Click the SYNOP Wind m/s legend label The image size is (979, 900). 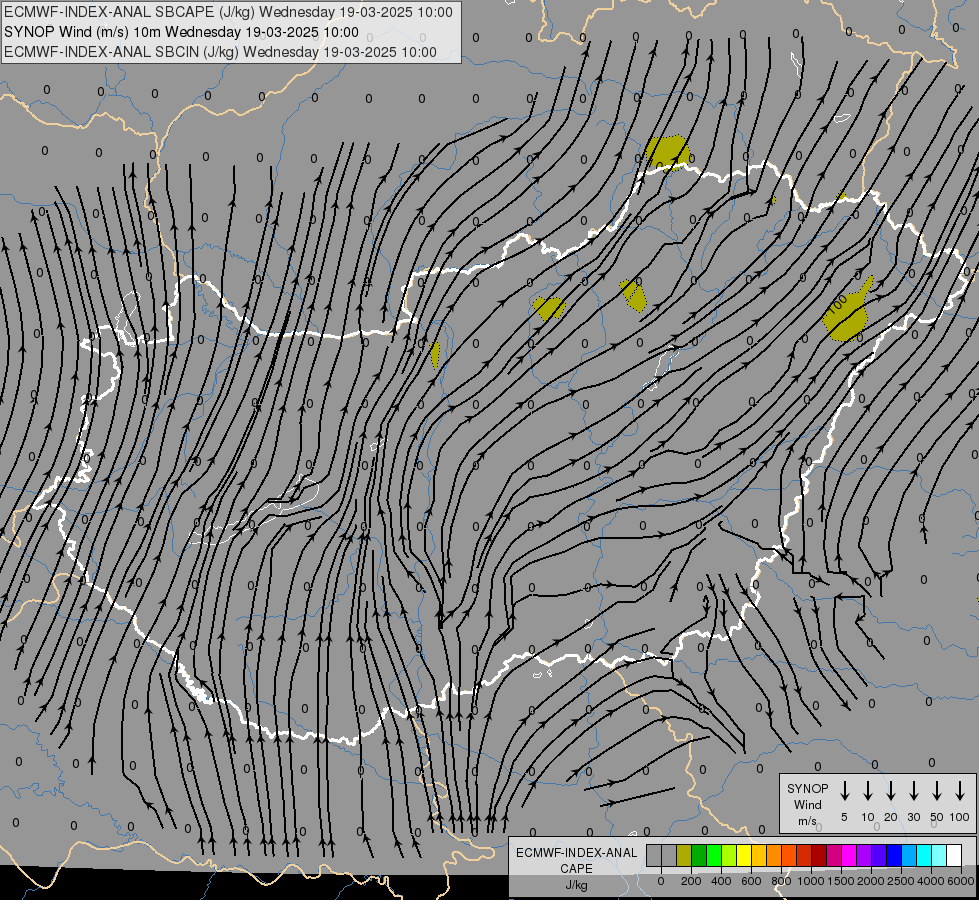click(807, 804)
